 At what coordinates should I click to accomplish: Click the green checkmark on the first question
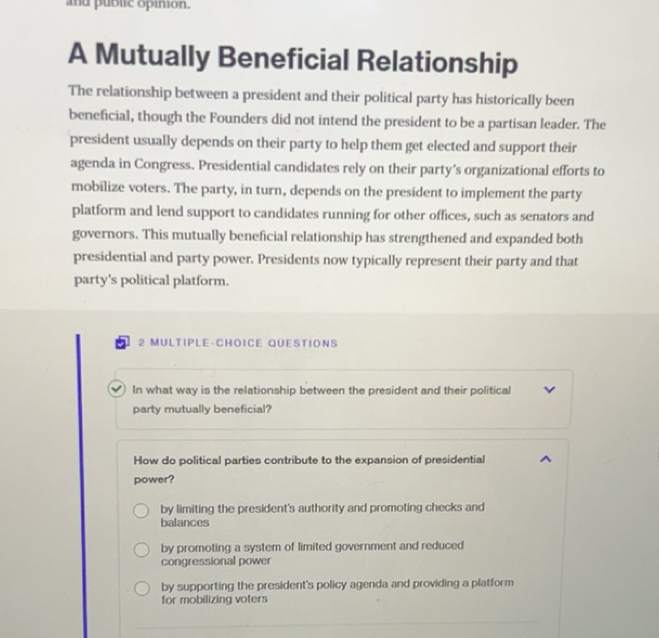118,391
